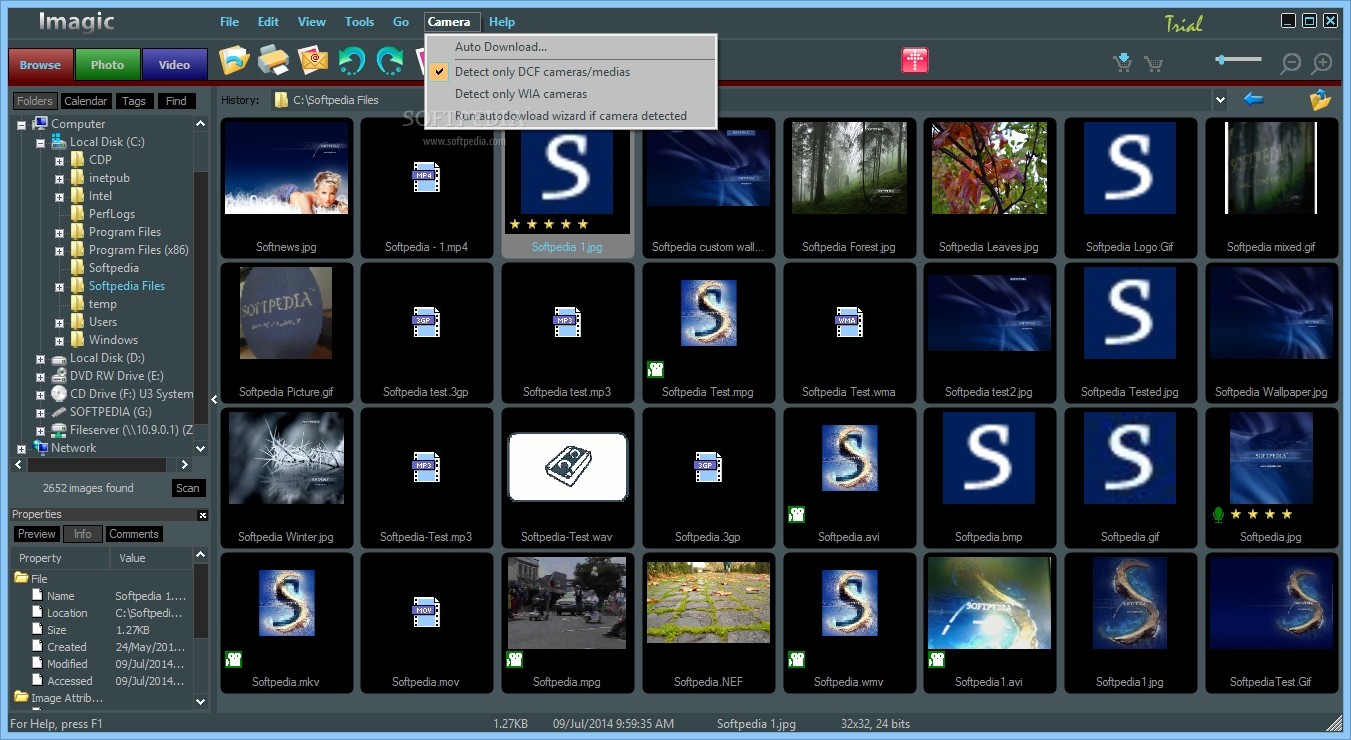
Task: Collapse the Computer tree node
Action: [22, 125]
